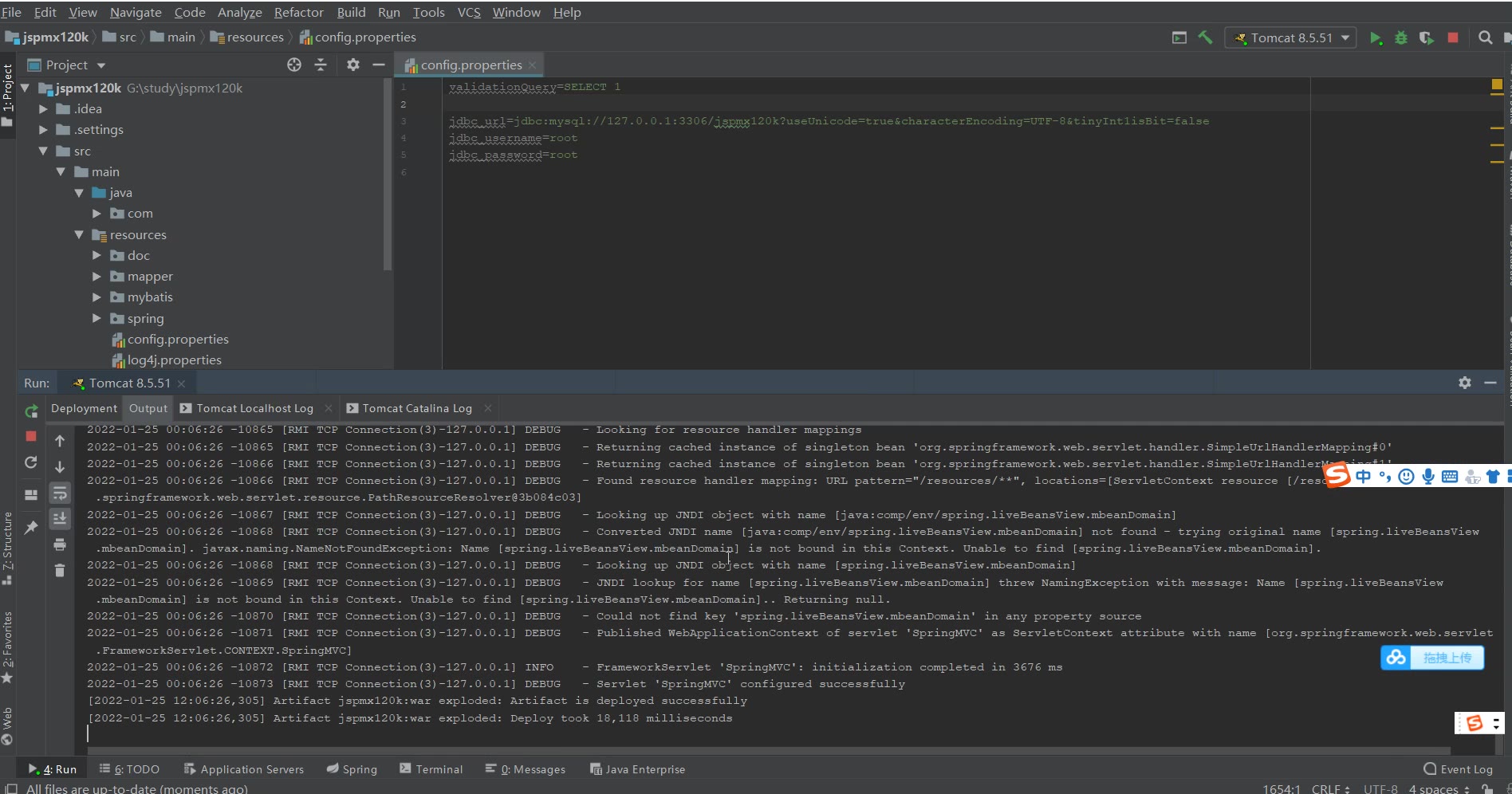Select log4j.properties file in project tree
This screenshot has height=794, width=1512.
coord(174,360)
